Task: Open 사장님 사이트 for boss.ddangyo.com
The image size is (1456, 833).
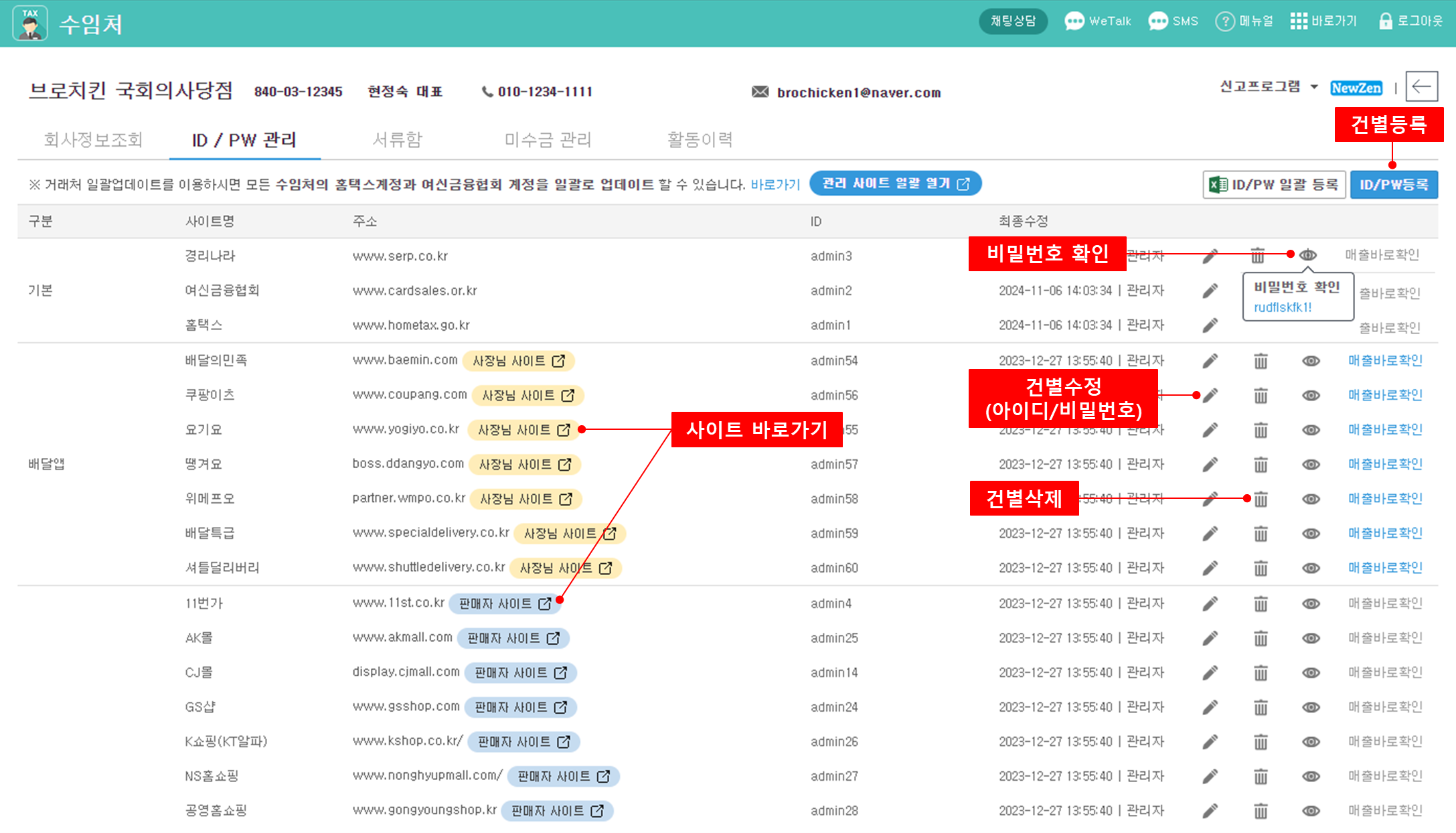Action: point(525,465)
